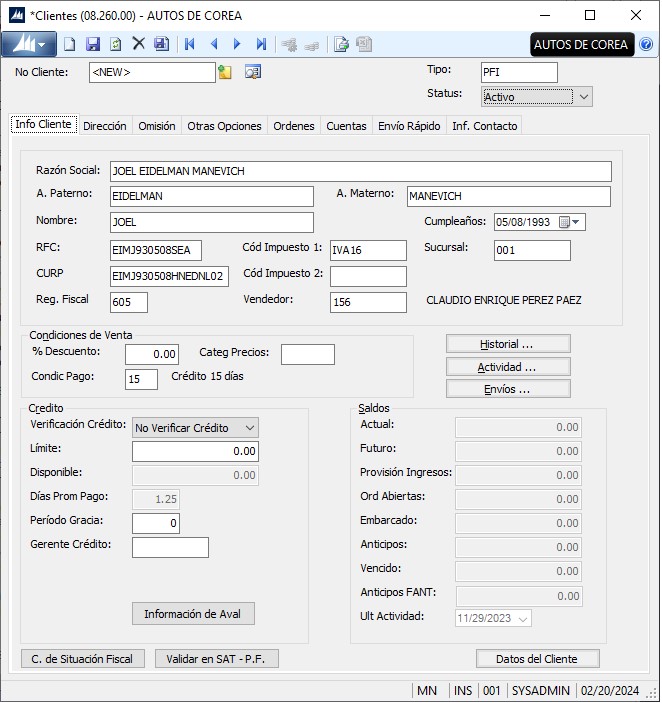Click the Gerente Crédito input box
Screen dimensions: 662x703
tap(170, 547)
